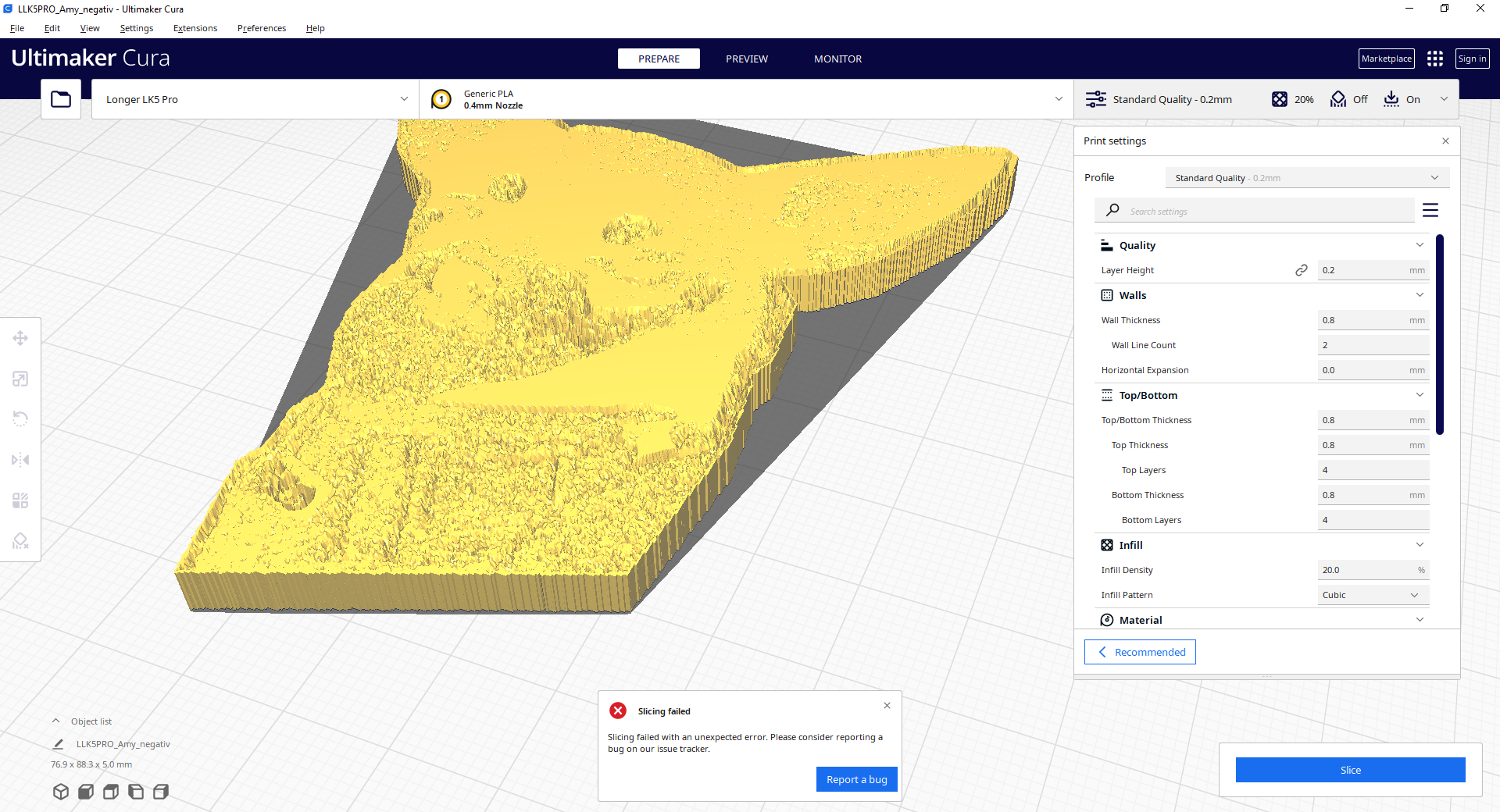Open the Infill Pattern dropdown showing Cubic

coord(1372,594)
